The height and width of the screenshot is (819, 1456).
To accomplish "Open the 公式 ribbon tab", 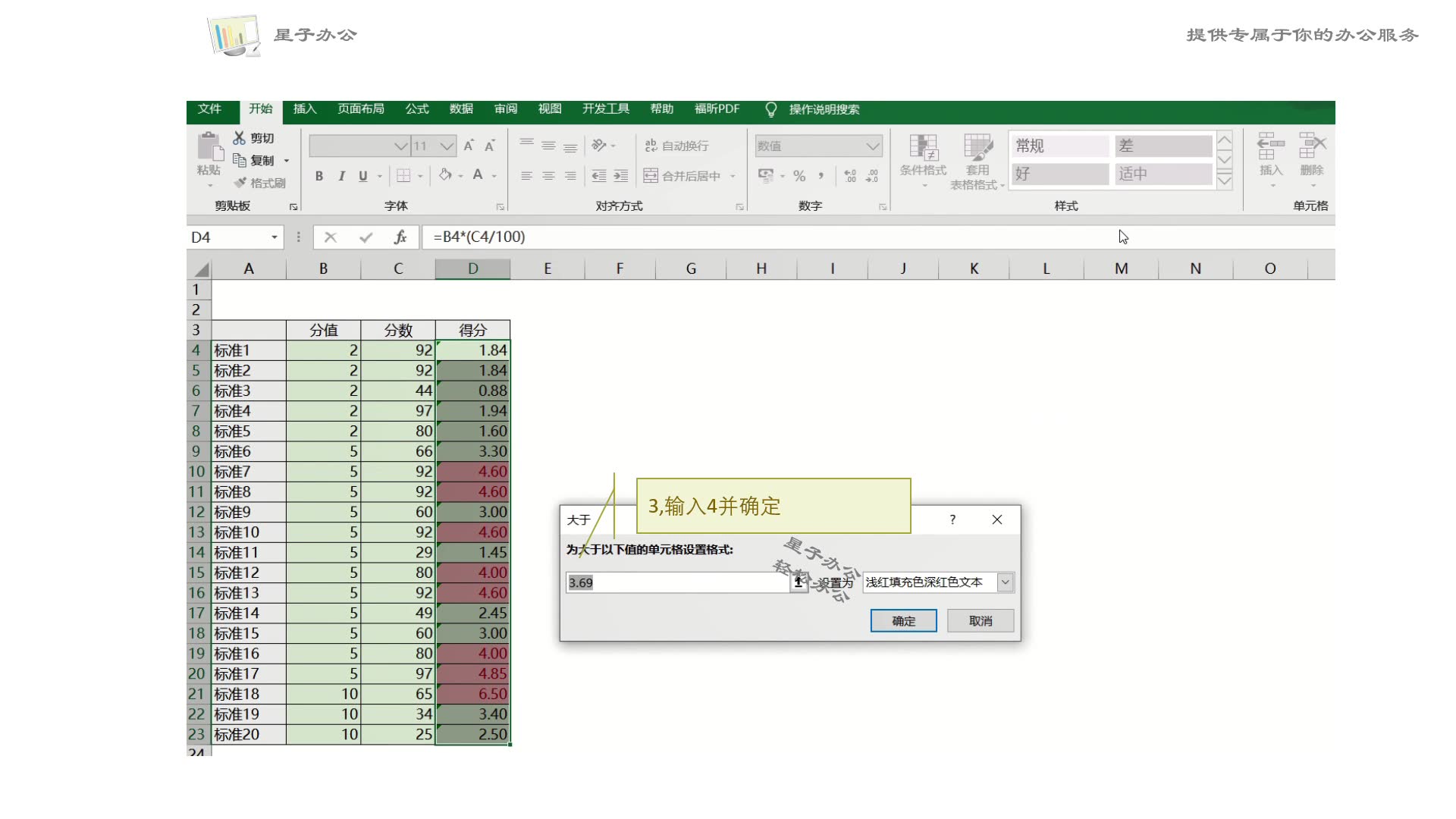I will point(416,109).
